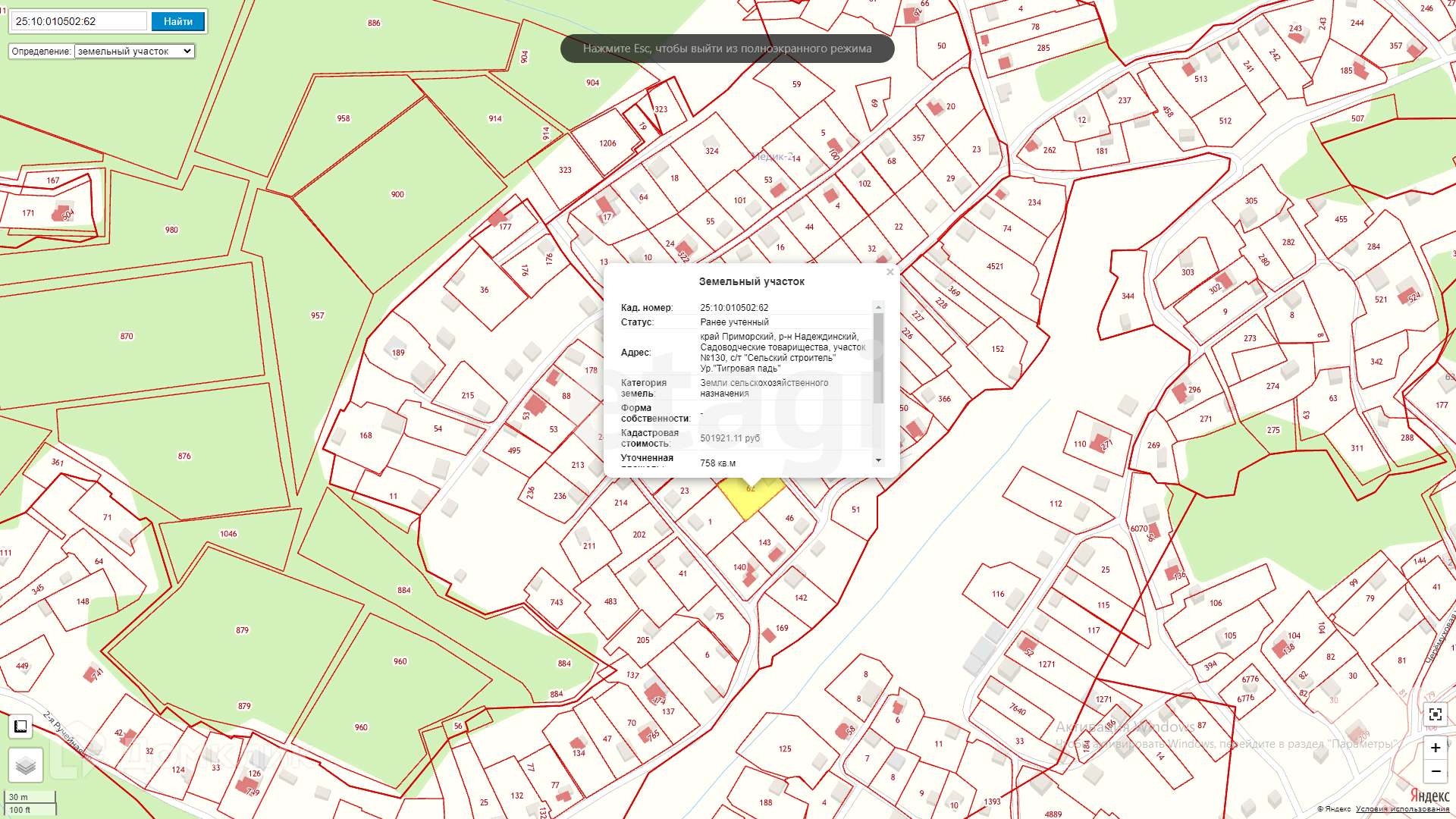Screen dimensions: 1456x819
Task: Click the popup scrollbar's up arrow
Action: tap(878, 307)
